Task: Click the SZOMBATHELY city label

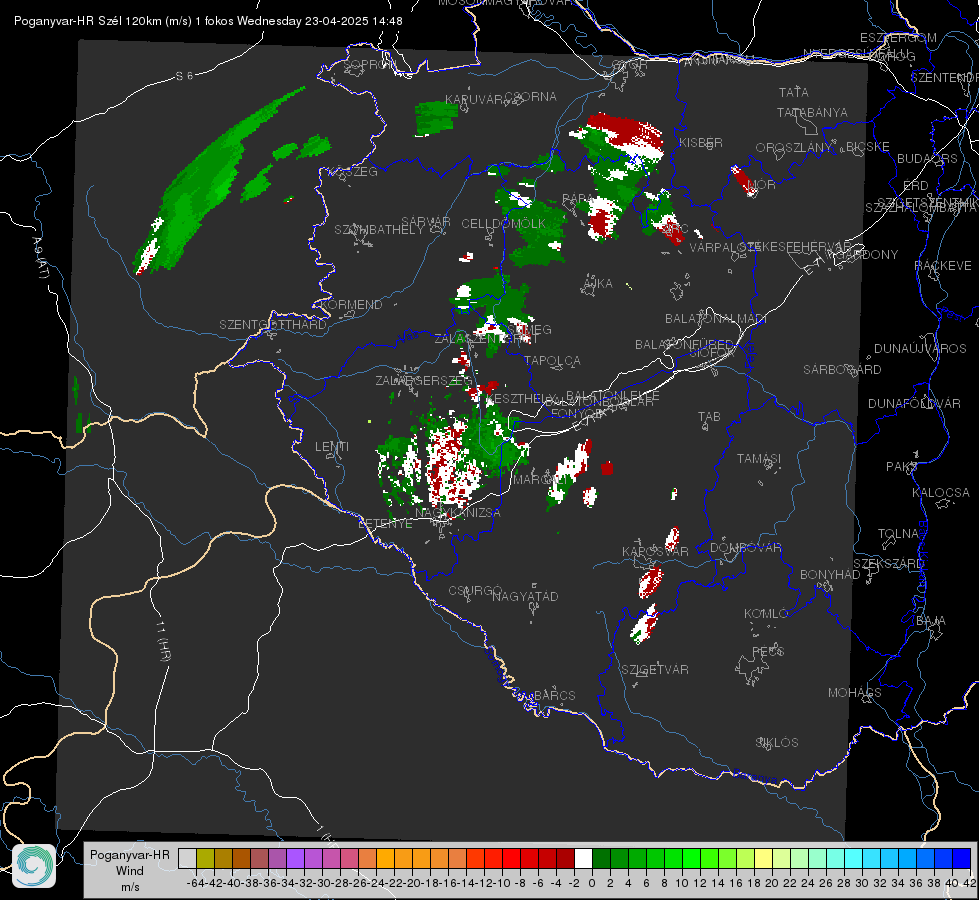Action: [x=379, y=230]
